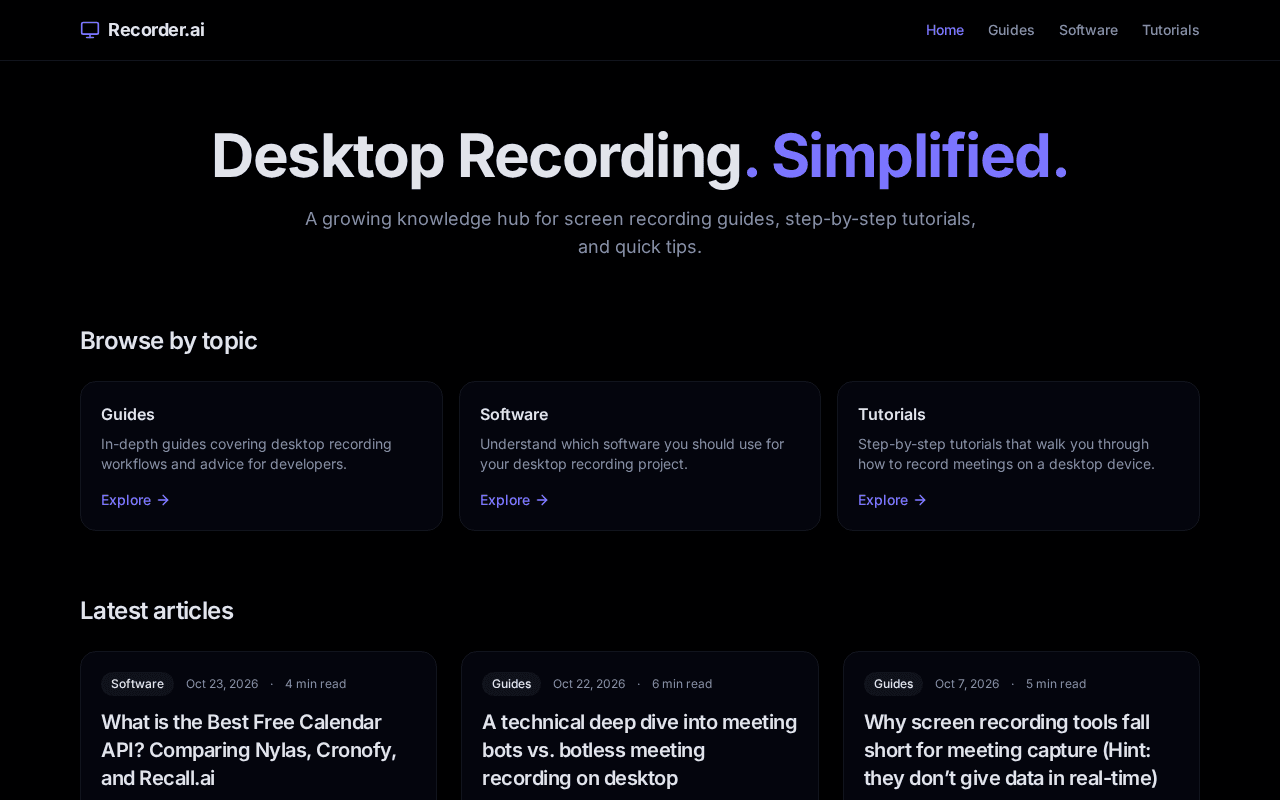Click the Oct 22, 2026 date
Screen dimensions: 1280x800
pyautogui.click(x=589, y=684)
